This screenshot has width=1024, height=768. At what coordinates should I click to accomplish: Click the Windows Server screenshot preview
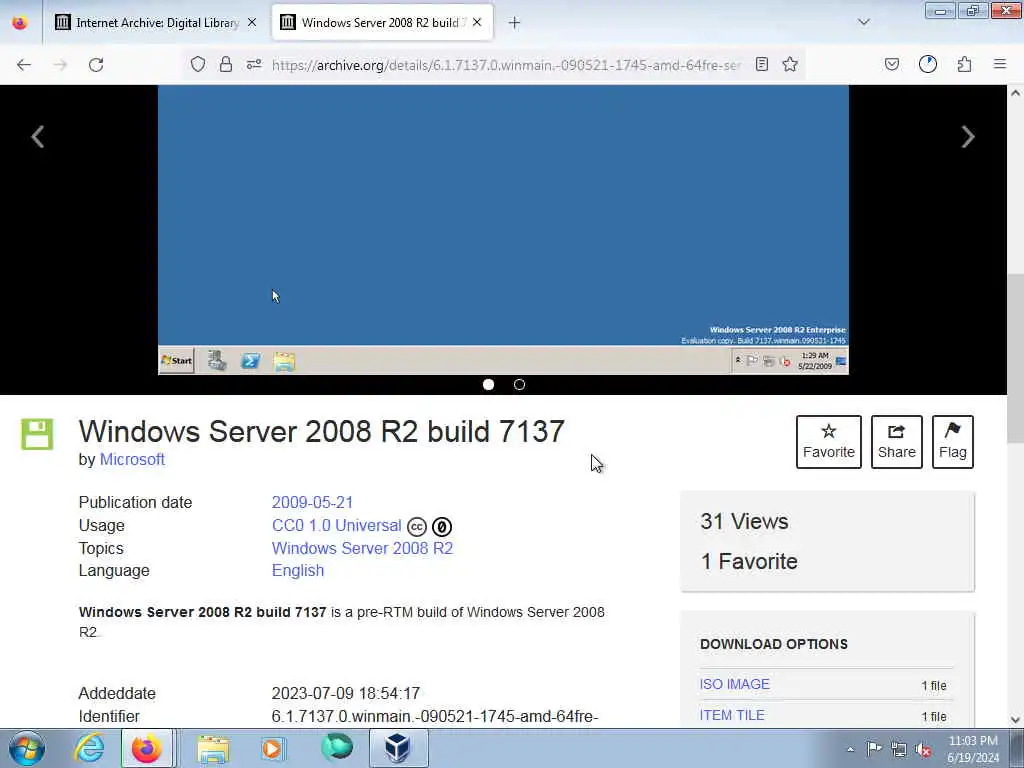[x=504, y=230]
